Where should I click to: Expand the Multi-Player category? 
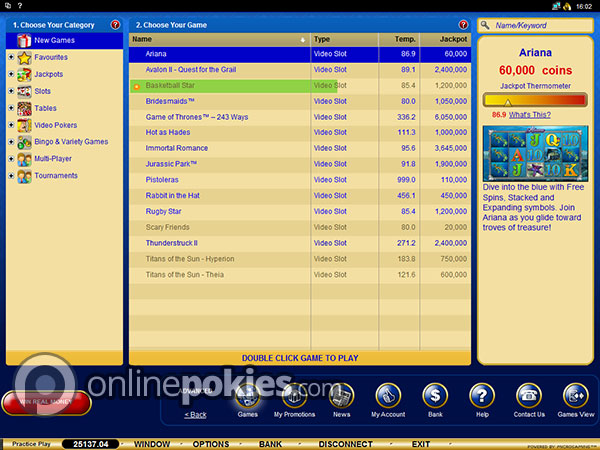pos(11,158)
